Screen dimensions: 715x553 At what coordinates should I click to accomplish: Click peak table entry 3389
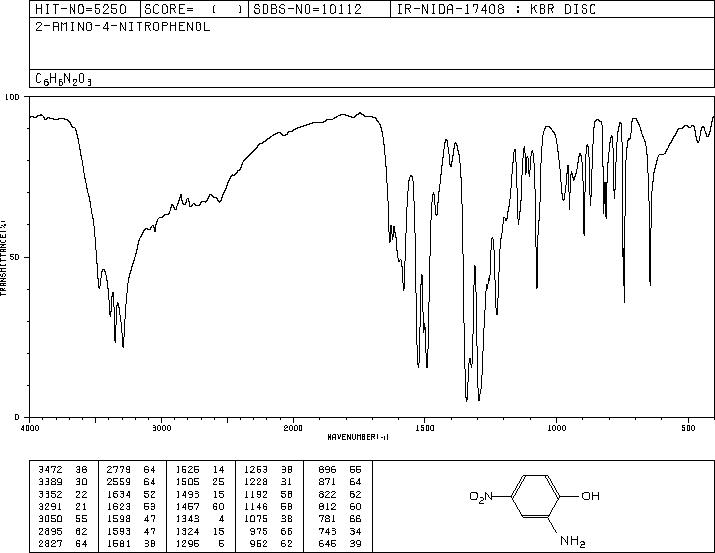point(50,482)
